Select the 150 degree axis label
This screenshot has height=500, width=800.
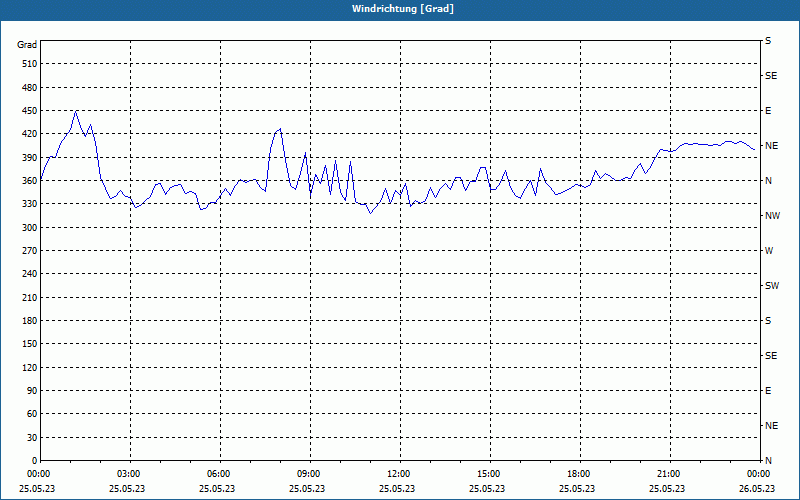pos(30,344)
